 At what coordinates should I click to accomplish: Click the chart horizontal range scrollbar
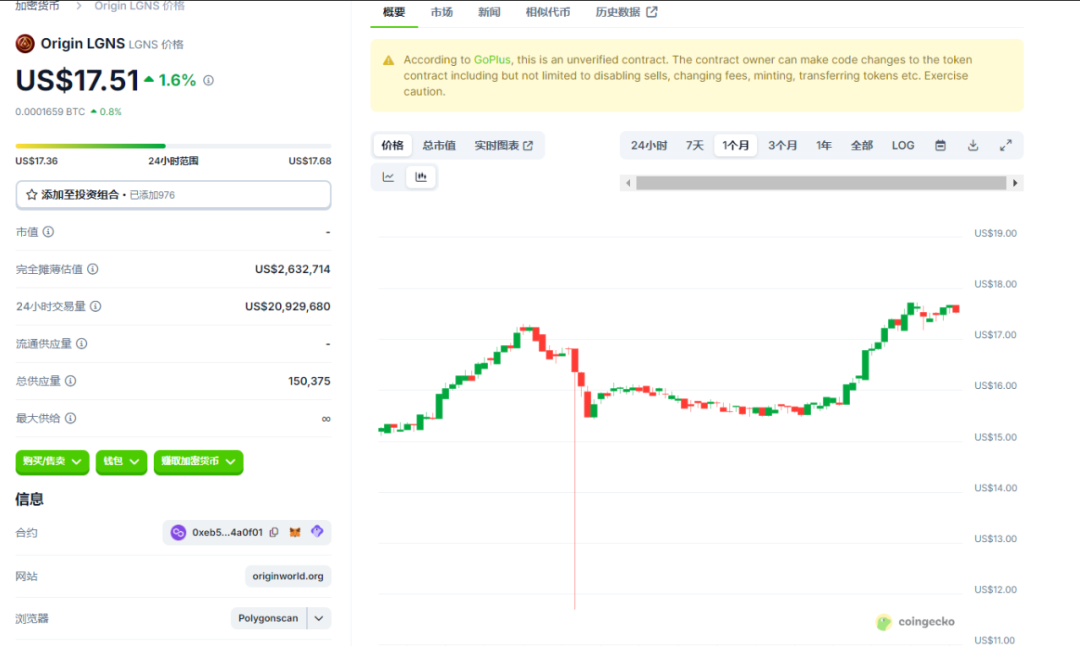tap(820, 183)
